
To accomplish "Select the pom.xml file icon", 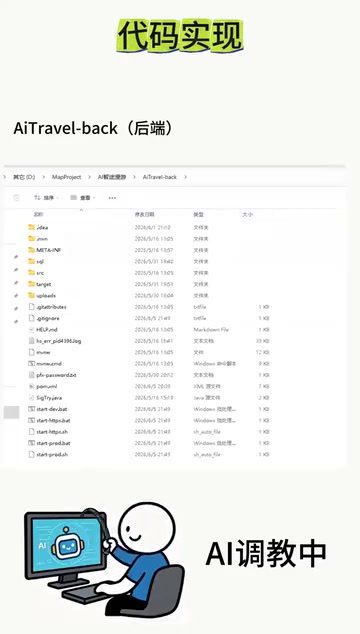I will [x=32, y=386].
